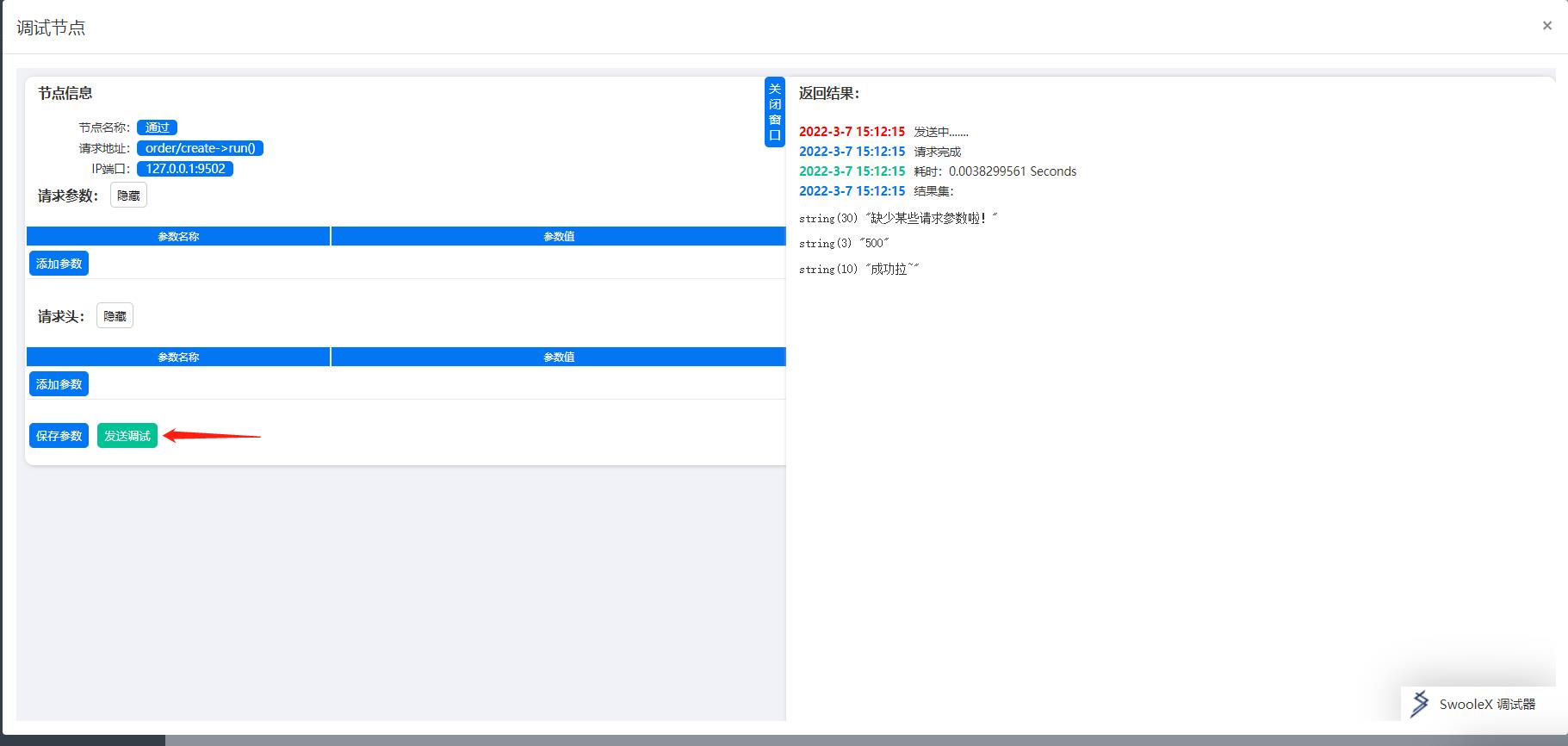1568x746 pixels.
Task: Click the green 发送调试 button
Action: pos(127,436)
